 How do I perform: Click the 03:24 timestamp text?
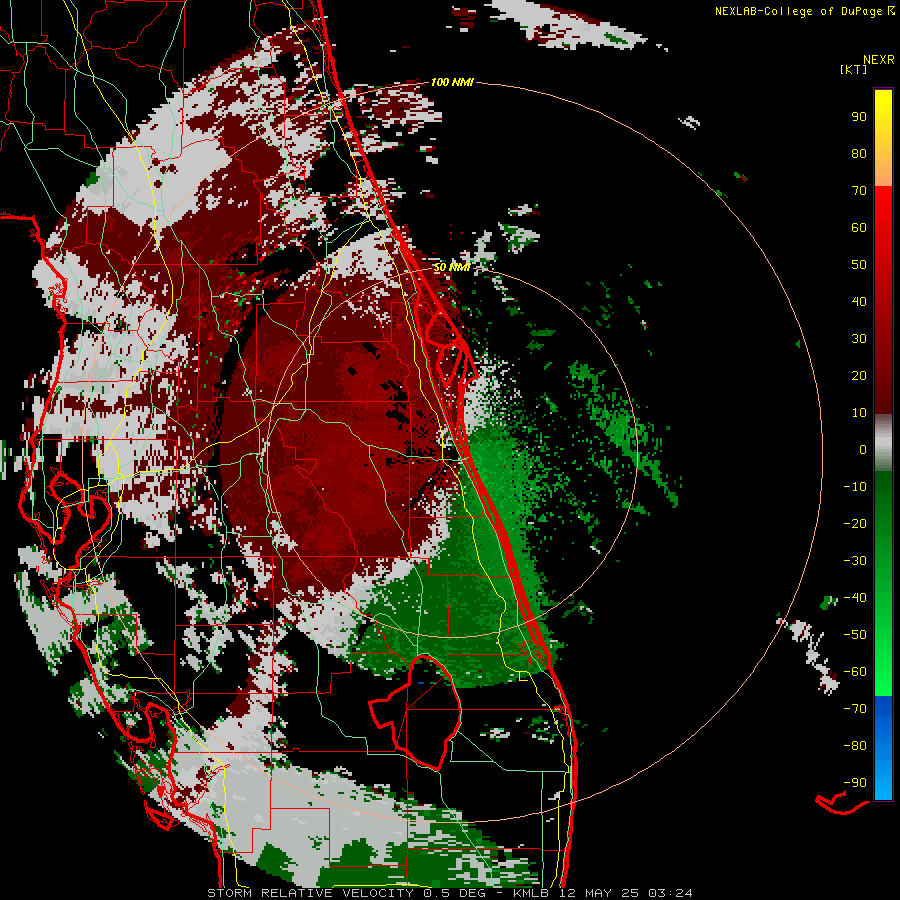670,893
